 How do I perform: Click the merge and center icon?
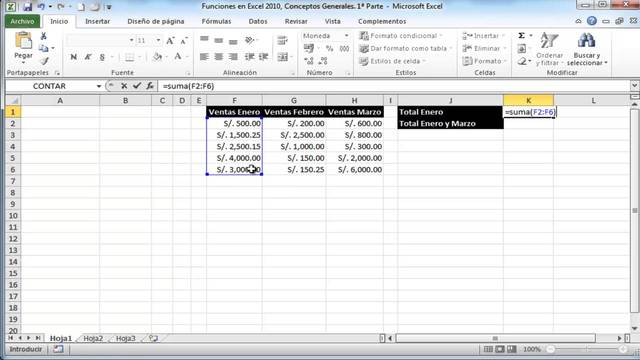(282, 57)
